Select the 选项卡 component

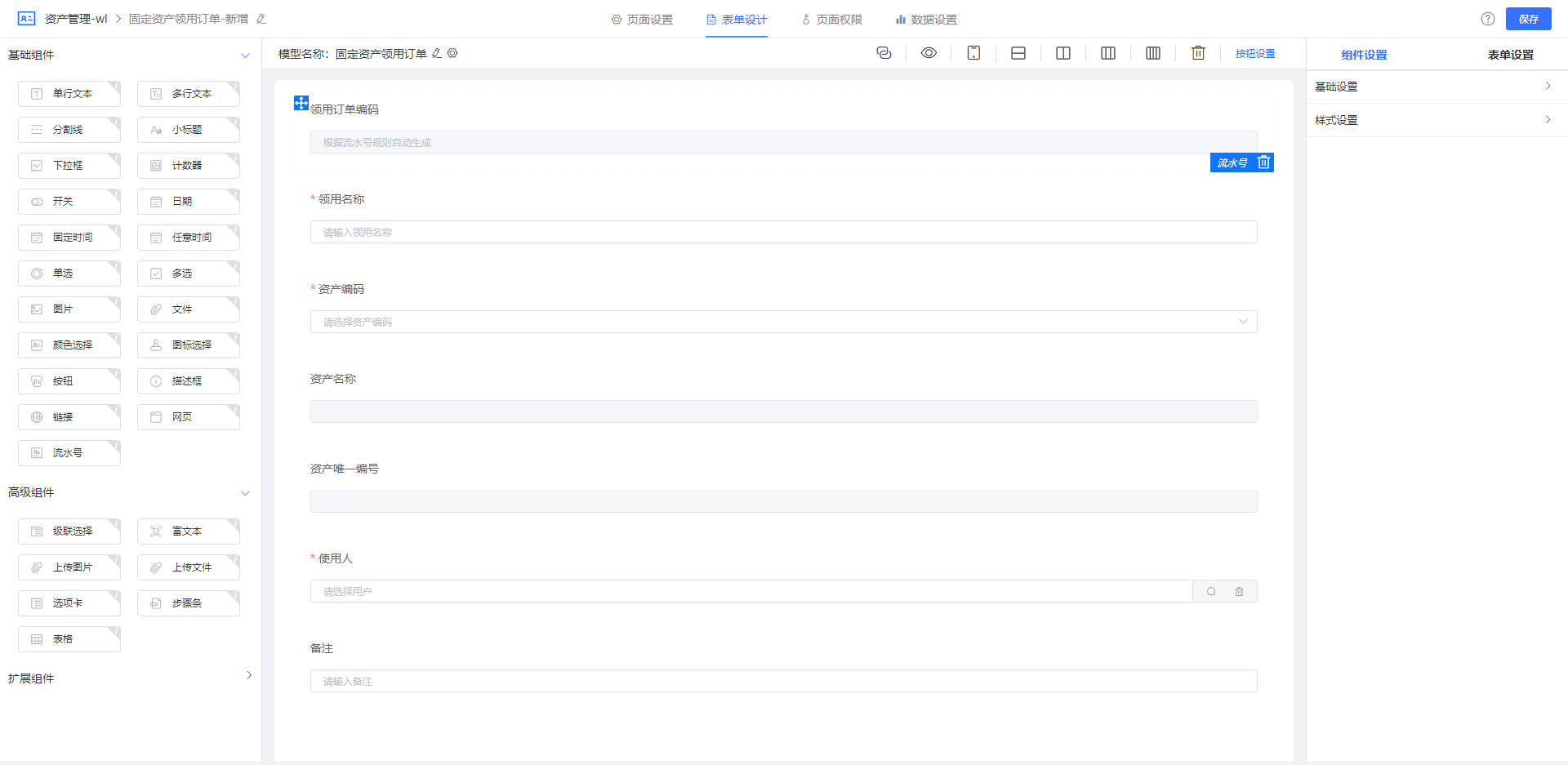69,603
